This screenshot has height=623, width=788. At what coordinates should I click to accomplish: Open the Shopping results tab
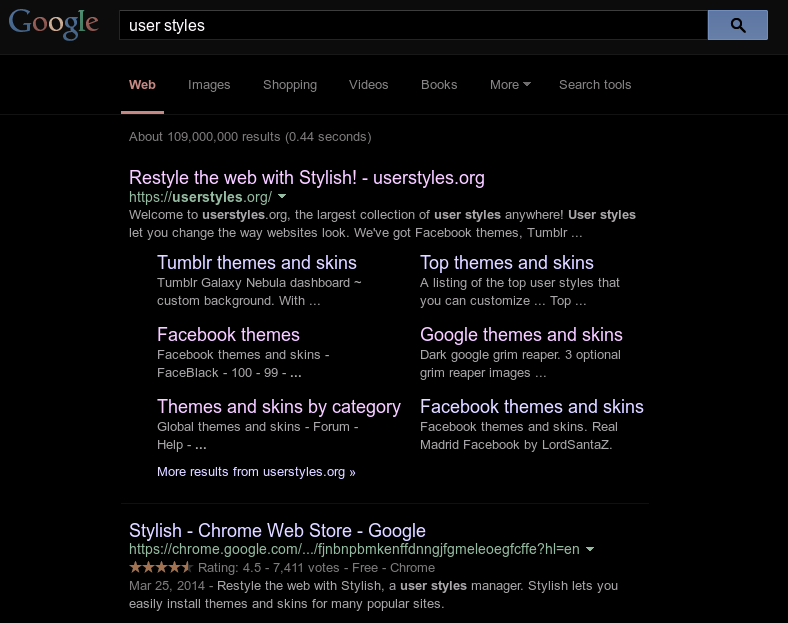[290, 85]
